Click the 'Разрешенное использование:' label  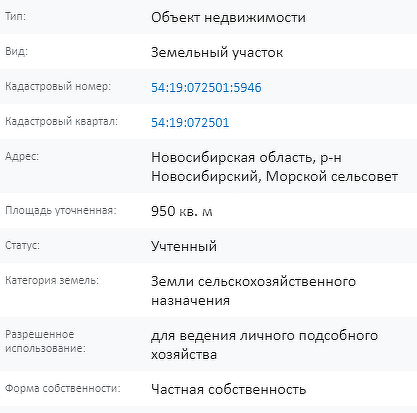[45, 341]
